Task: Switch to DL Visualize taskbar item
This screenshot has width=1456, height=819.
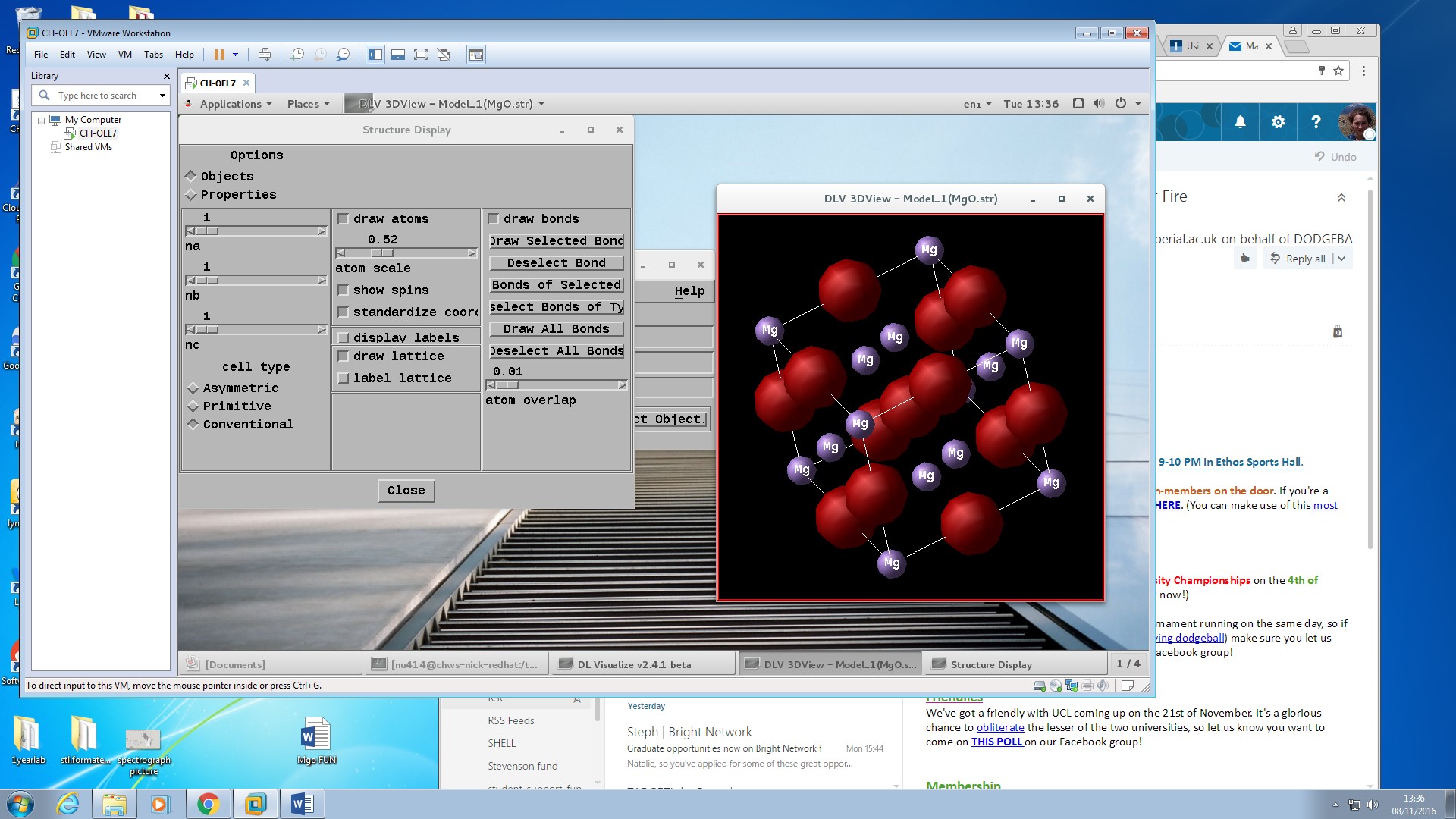Action: [x=634, y=664]
